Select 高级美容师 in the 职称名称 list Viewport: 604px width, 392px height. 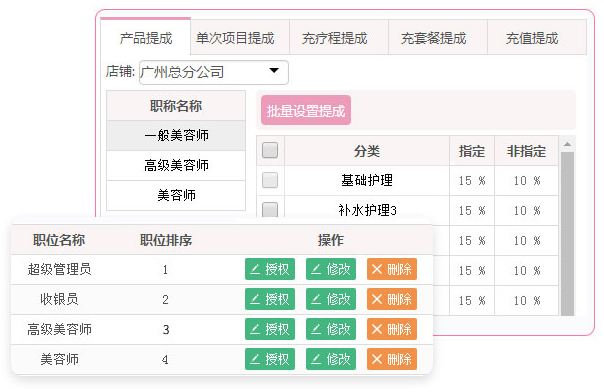point(176,165)
